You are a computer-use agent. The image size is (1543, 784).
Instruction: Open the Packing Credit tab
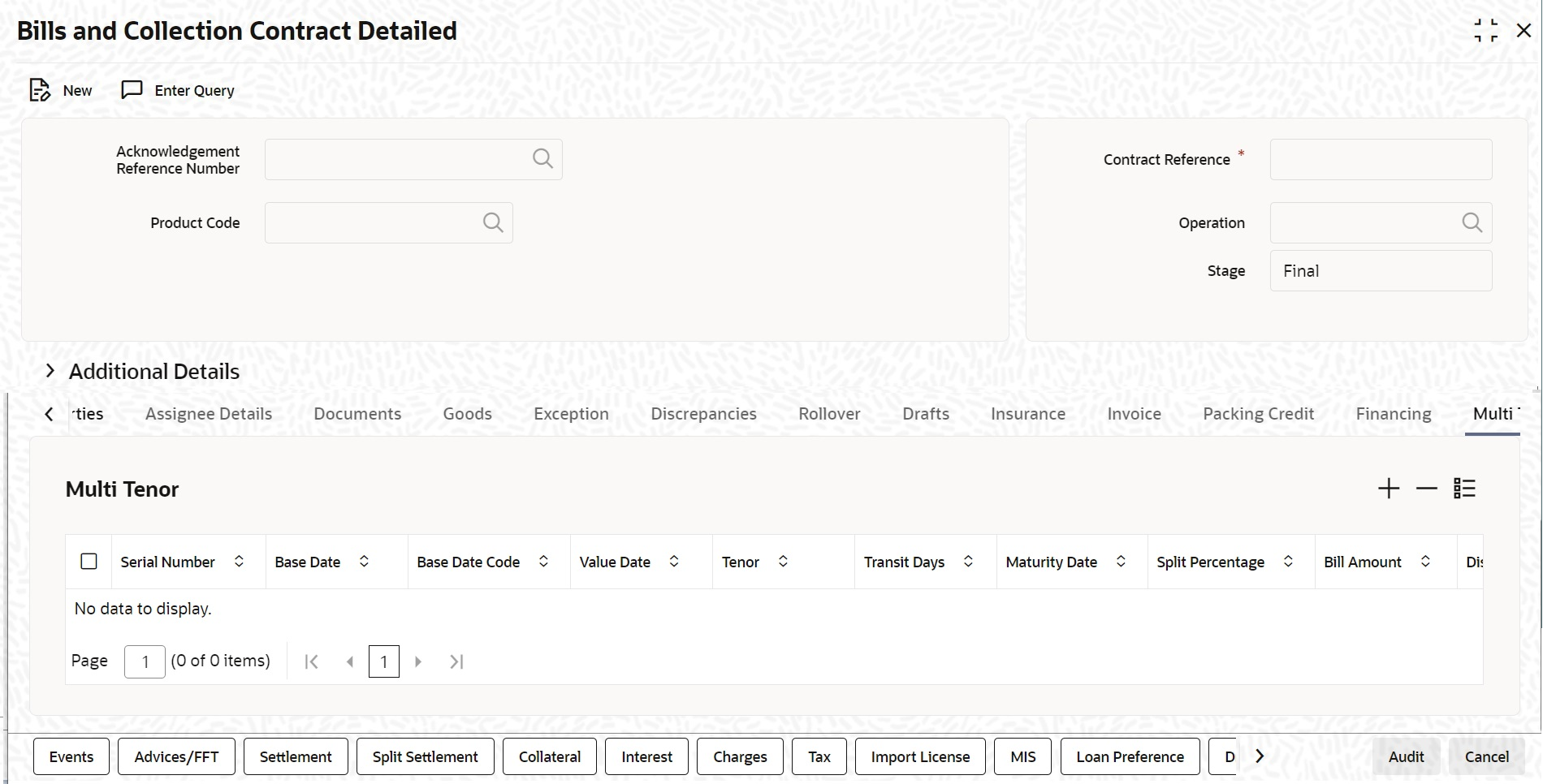pyautogui.click(x=1258, y=414)
